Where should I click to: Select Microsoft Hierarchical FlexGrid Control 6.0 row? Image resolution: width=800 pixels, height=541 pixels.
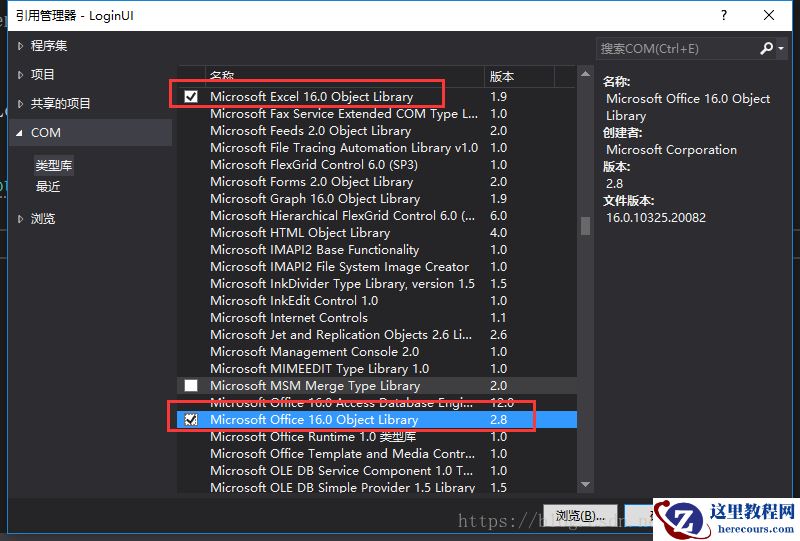378,215
